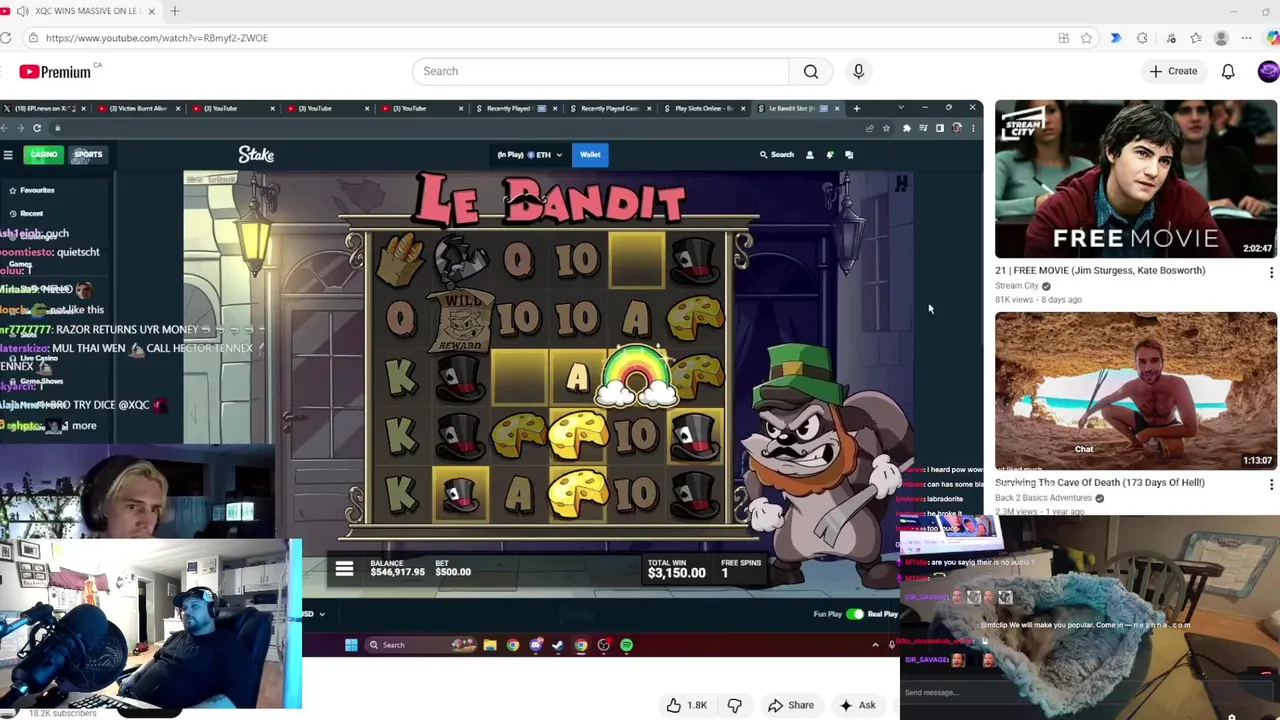Open Recent in Stake sidebar

point(26,213)
